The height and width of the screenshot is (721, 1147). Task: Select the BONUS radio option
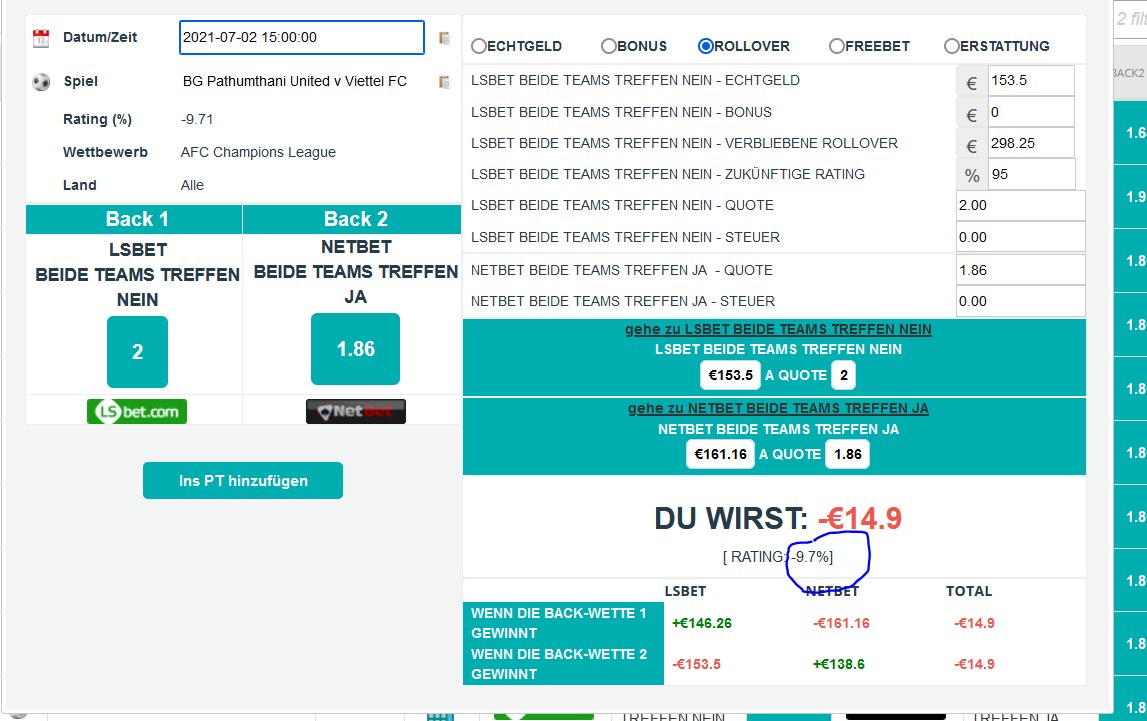(609, 46)
